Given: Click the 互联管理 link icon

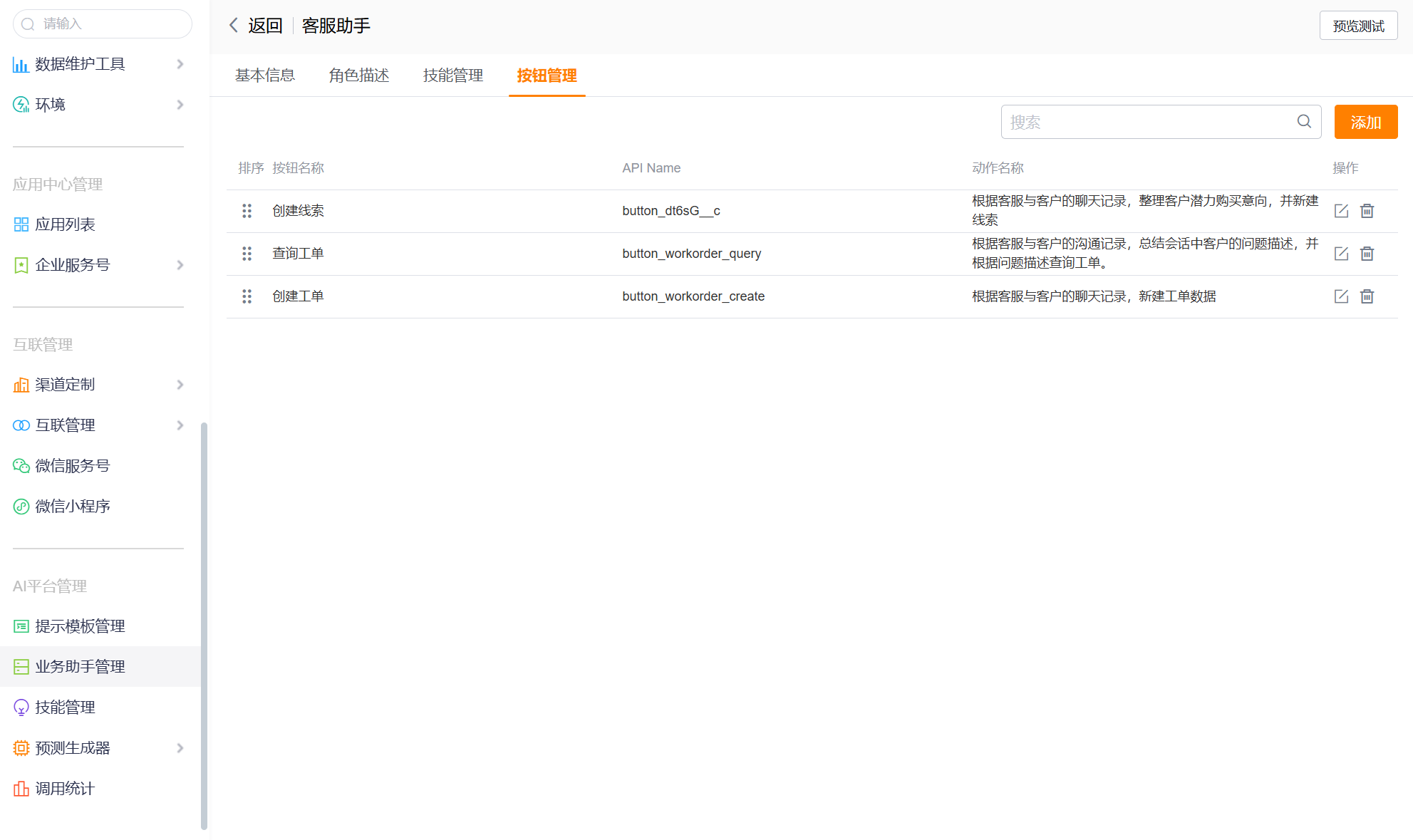Looking at the screenshot, I should [21, 425].
